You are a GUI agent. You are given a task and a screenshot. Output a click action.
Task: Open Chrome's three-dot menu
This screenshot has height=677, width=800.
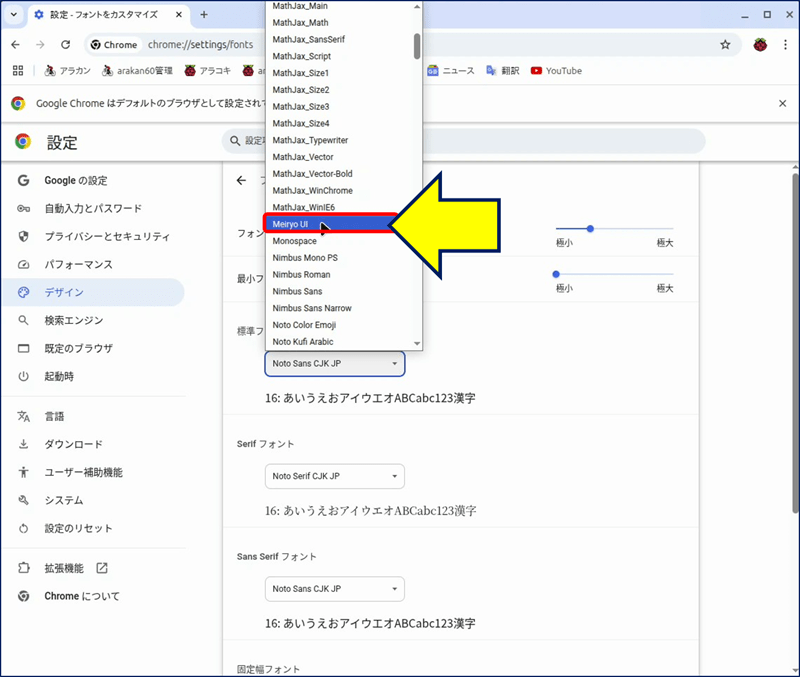(x=785, y=45)
